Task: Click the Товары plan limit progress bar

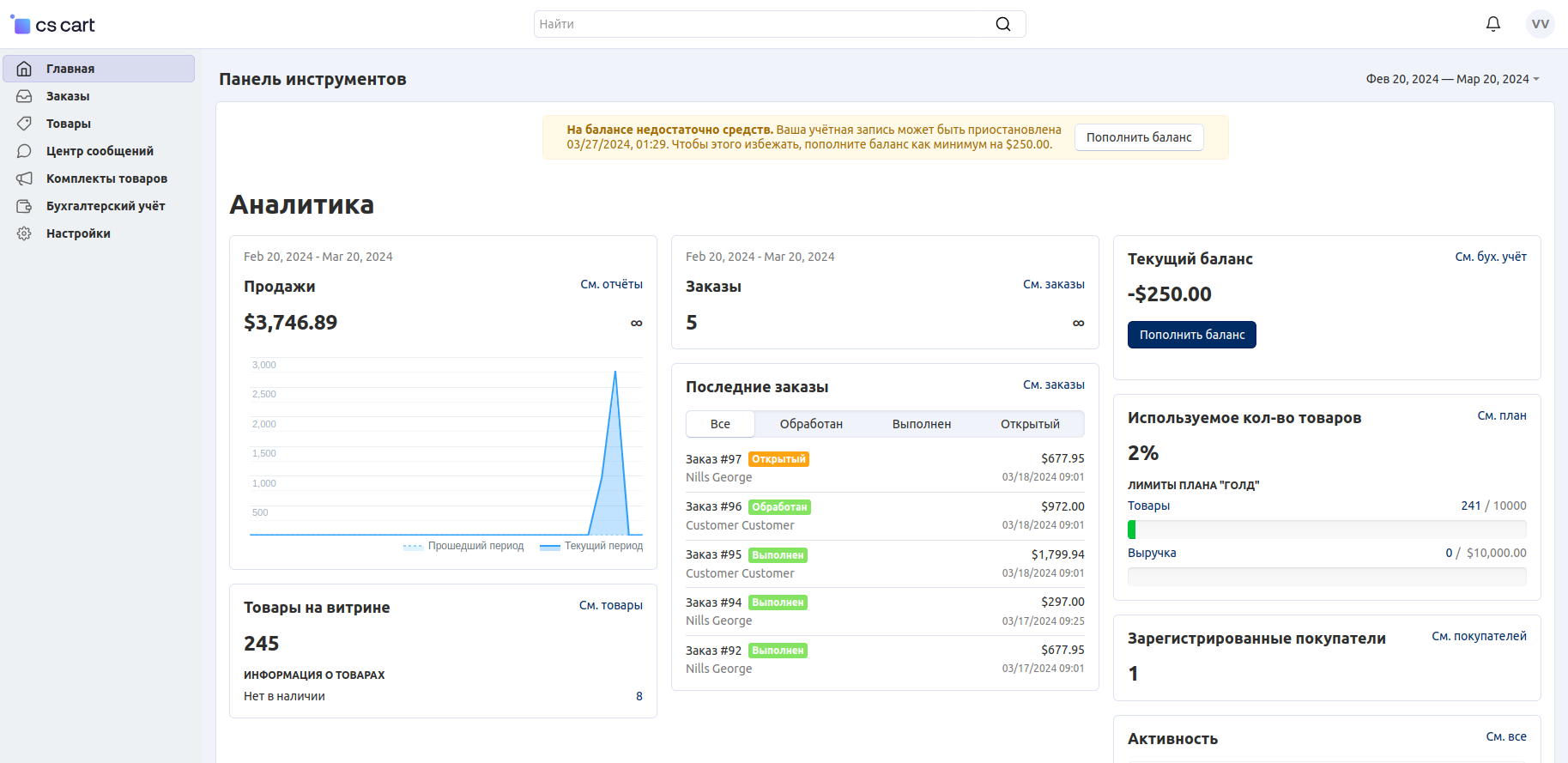Action: coord(1326,530)
